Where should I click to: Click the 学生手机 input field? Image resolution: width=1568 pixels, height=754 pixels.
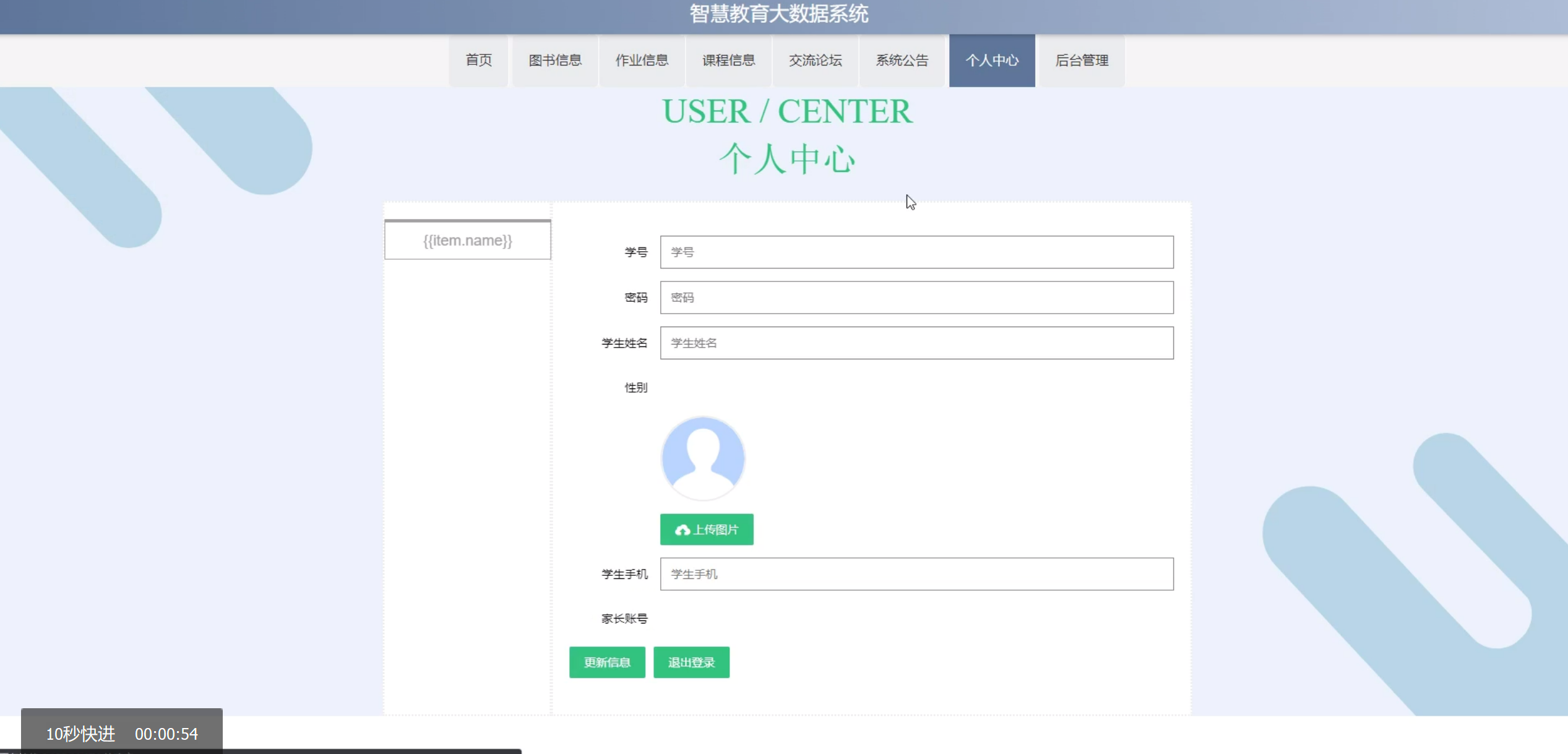click(x=916, y=574)
